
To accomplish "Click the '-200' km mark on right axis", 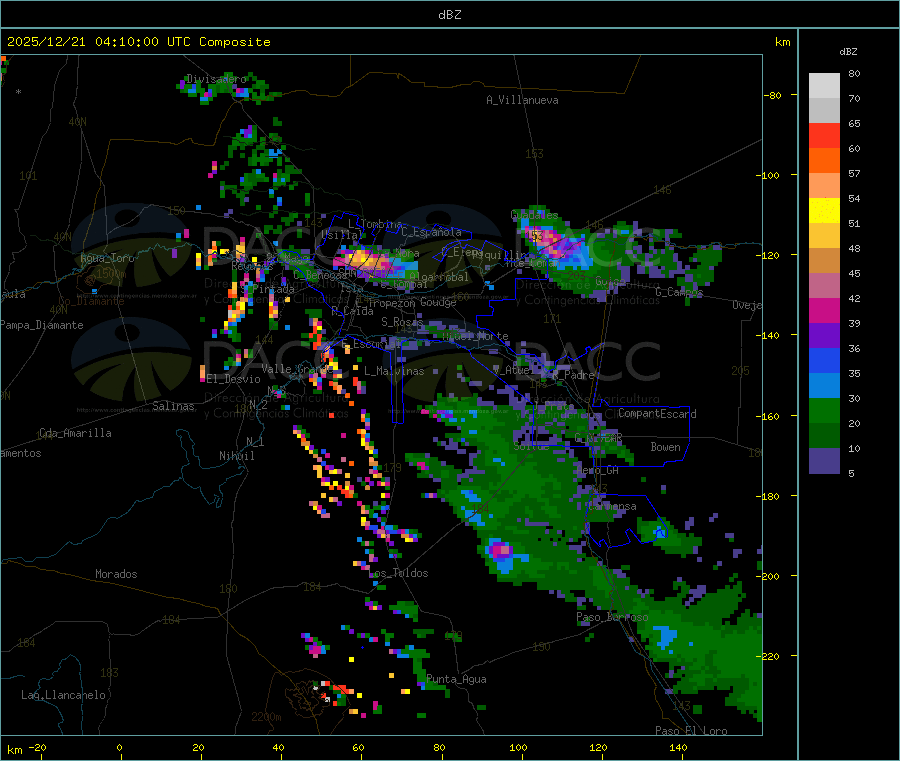I will point(768,576).
